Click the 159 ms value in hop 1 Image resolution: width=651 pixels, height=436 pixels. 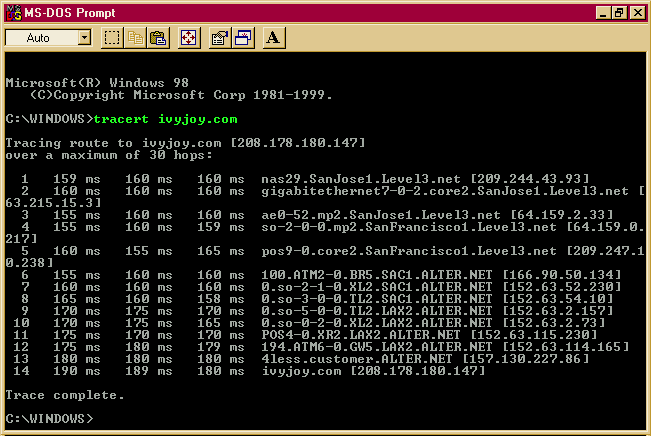point(76,179)
